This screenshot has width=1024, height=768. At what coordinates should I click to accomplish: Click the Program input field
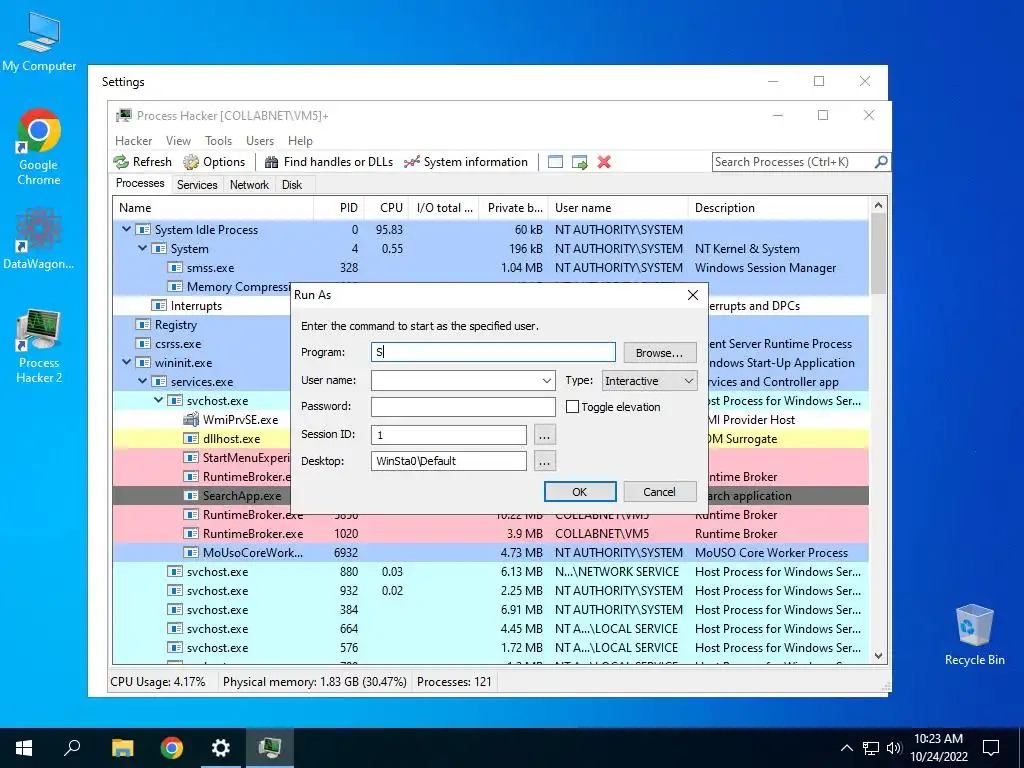click(493, 352)
